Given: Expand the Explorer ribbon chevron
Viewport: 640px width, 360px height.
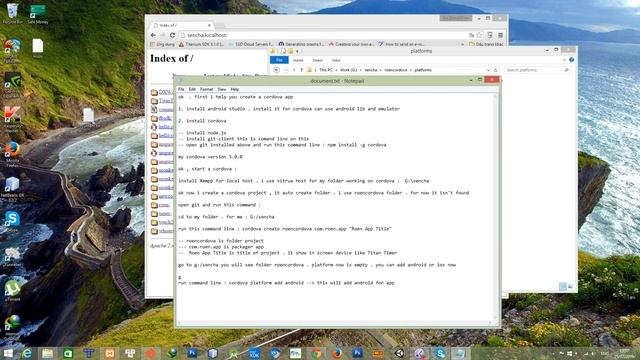Looking at the screenshot, I should 564,60.
